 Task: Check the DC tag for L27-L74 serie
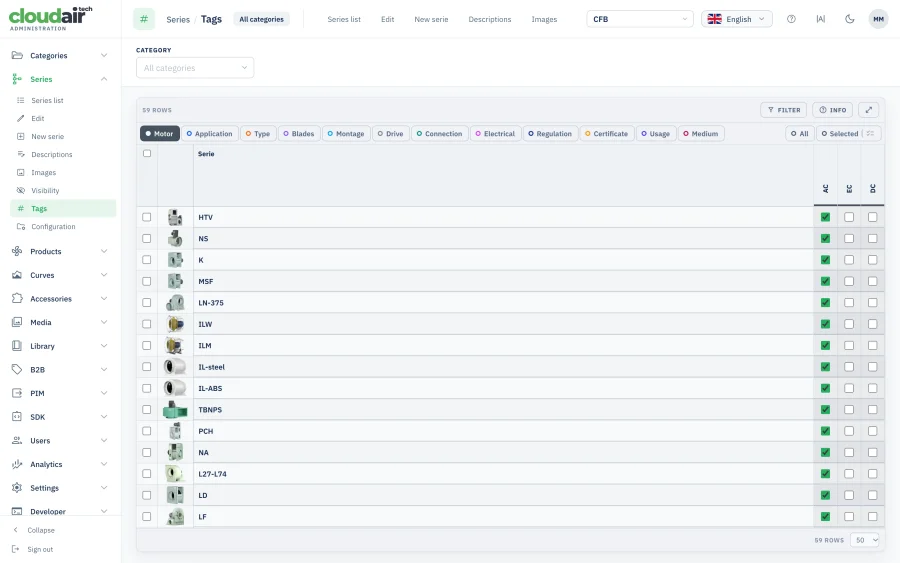click(x=872, y=473)
